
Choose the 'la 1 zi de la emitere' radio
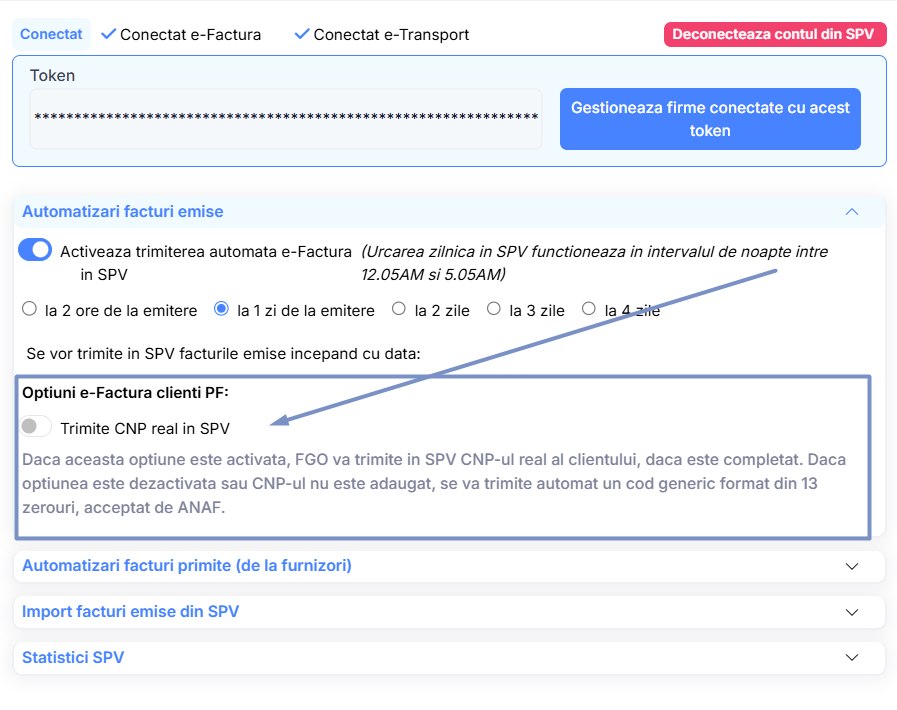tap(222, 310)
